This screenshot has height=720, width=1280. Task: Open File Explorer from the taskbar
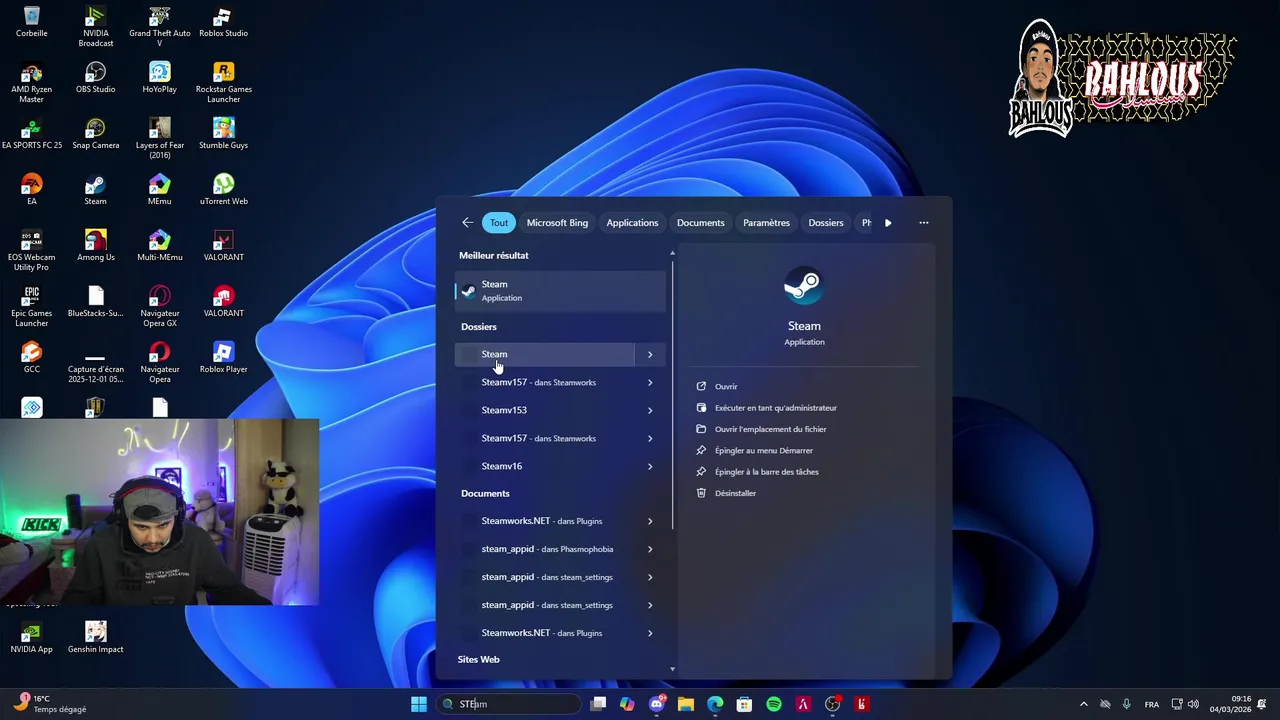(686, 704)
